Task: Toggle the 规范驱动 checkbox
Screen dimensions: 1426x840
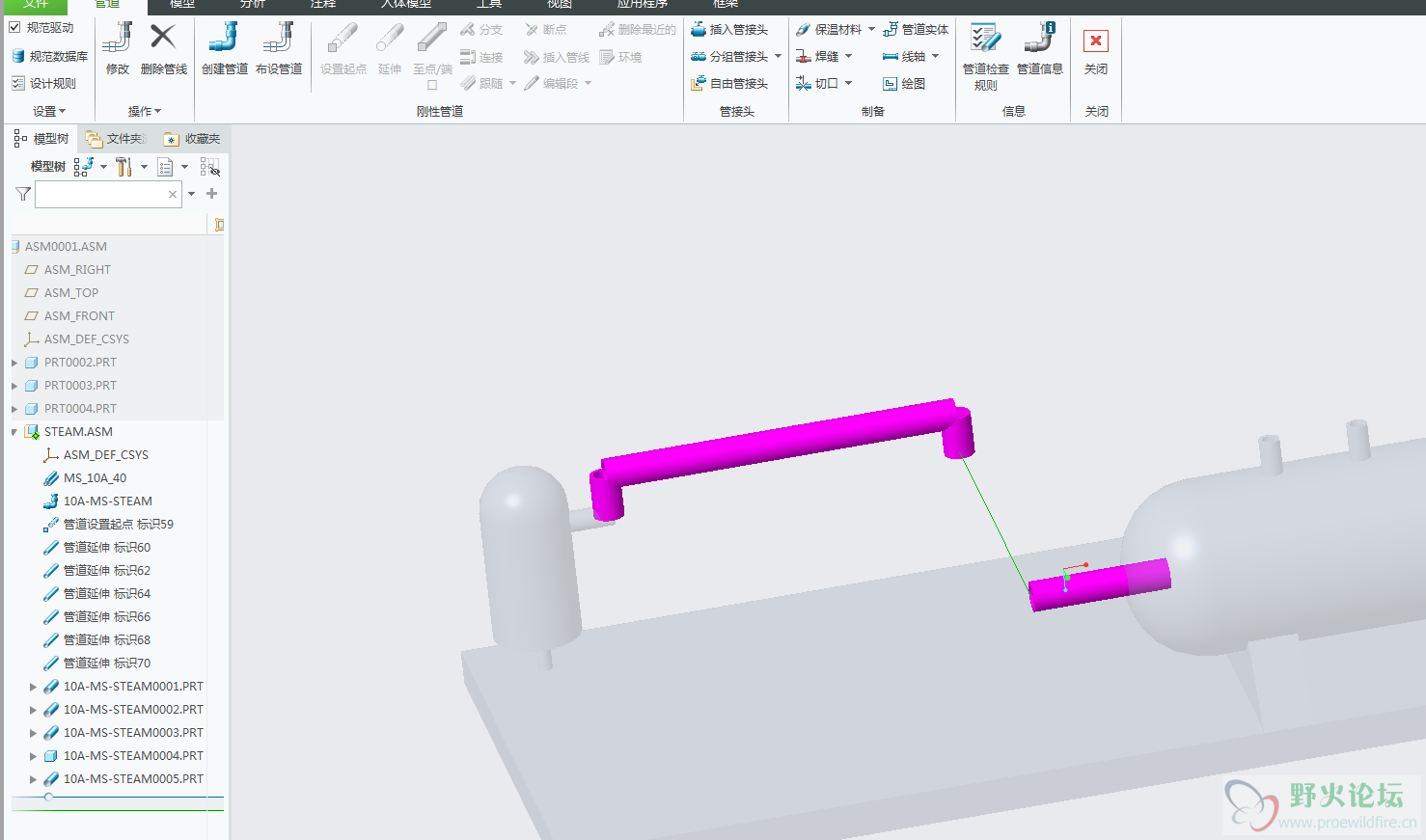Action: tap(14, 27)
